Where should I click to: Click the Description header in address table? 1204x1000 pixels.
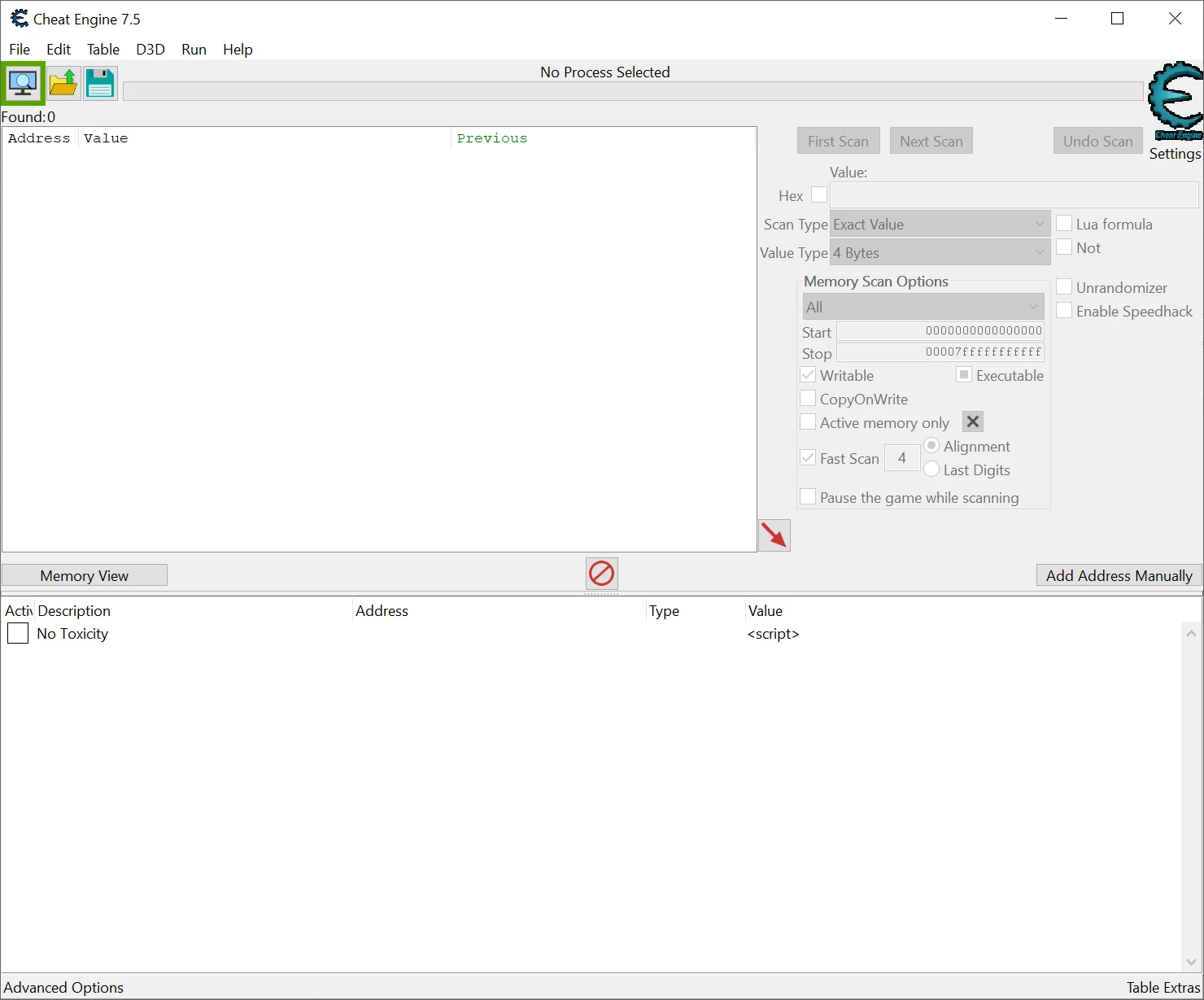[193, 611]
